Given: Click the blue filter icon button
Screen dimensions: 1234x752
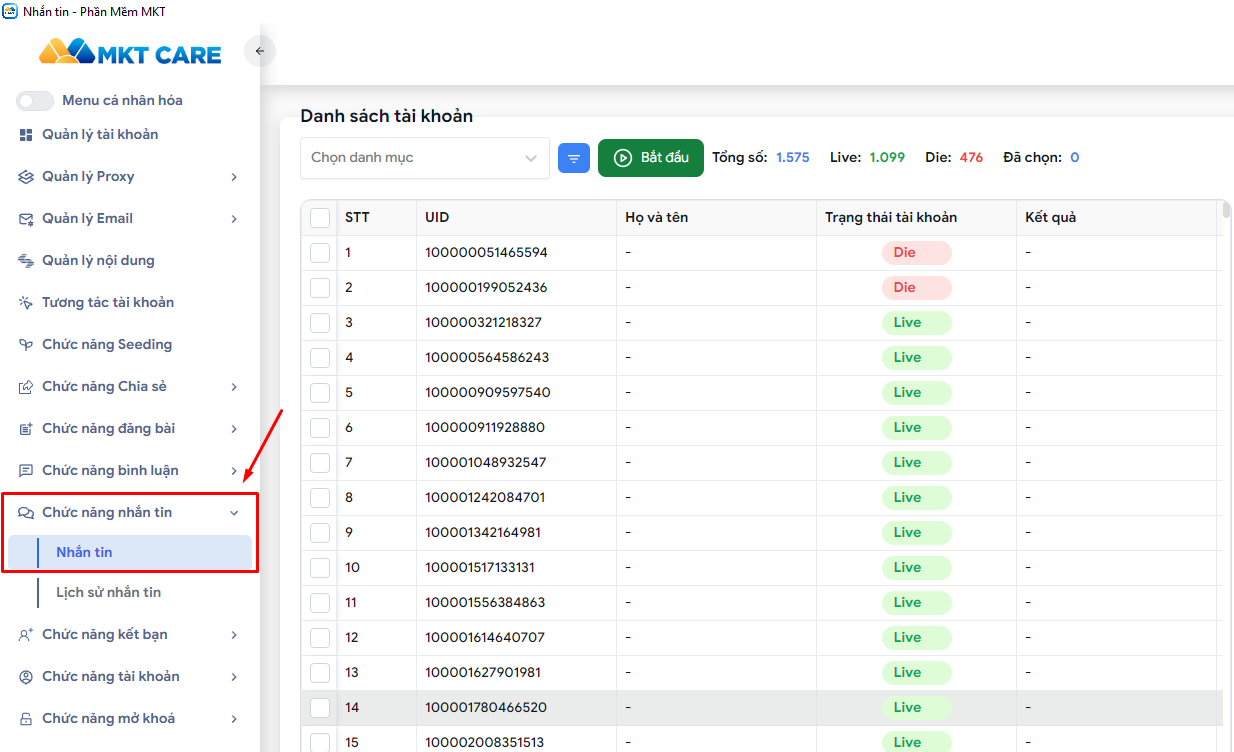Looking at the screenshot, I should tap(574, 158).
